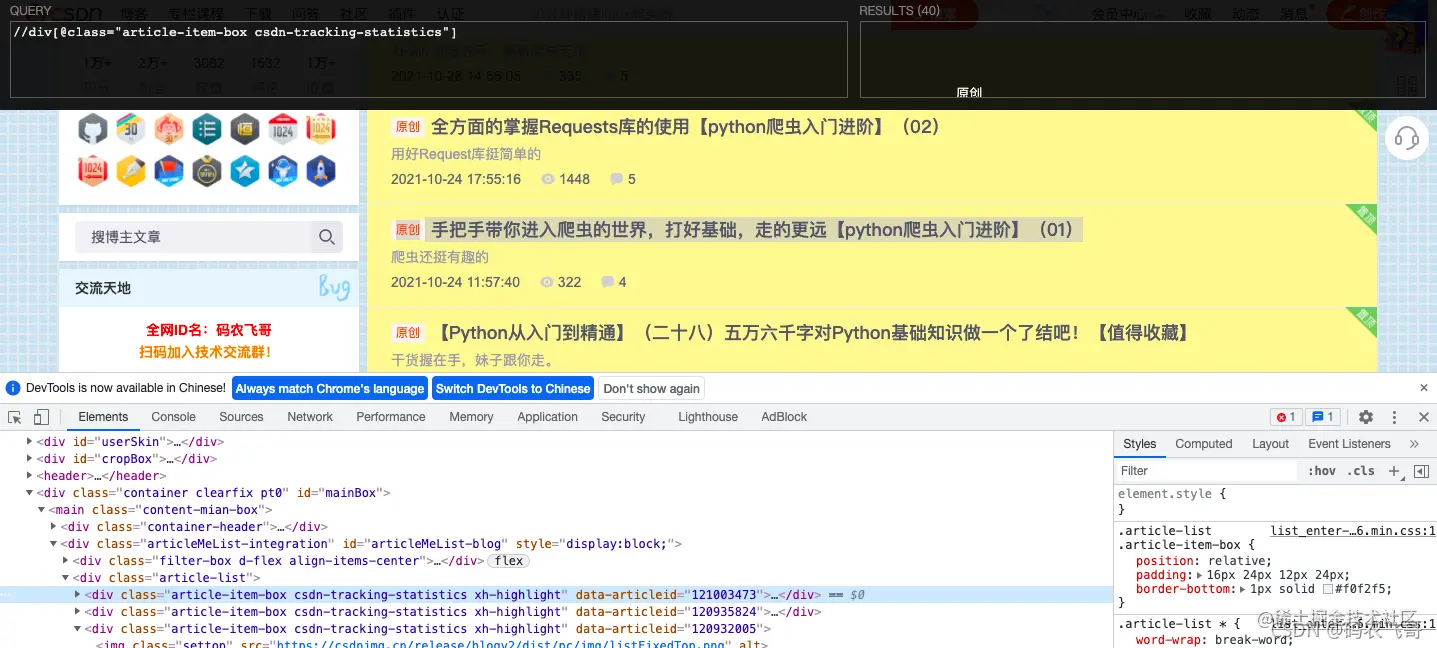Click the comment icon beside 322 views
This screenshot has width=1437, height=648.
[x=607, y=283]
